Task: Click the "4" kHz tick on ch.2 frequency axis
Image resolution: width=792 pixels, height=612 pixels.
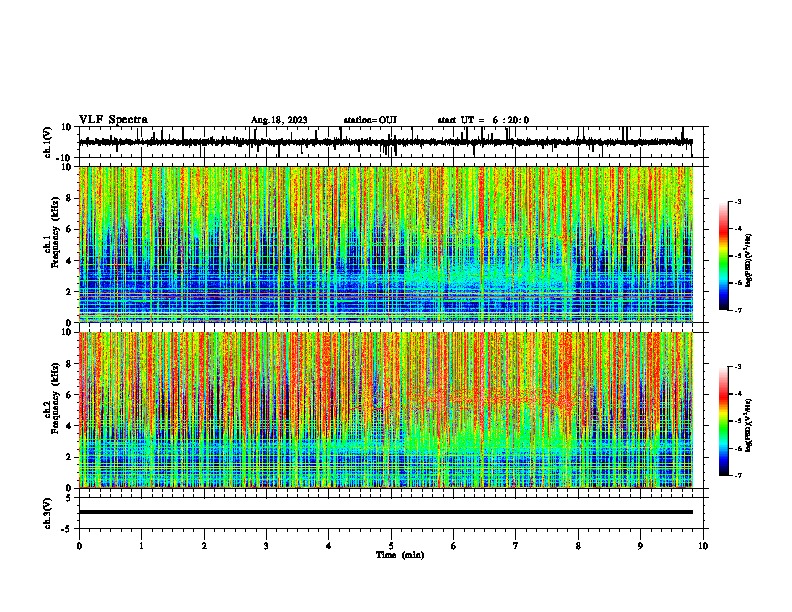Action: 70,426
